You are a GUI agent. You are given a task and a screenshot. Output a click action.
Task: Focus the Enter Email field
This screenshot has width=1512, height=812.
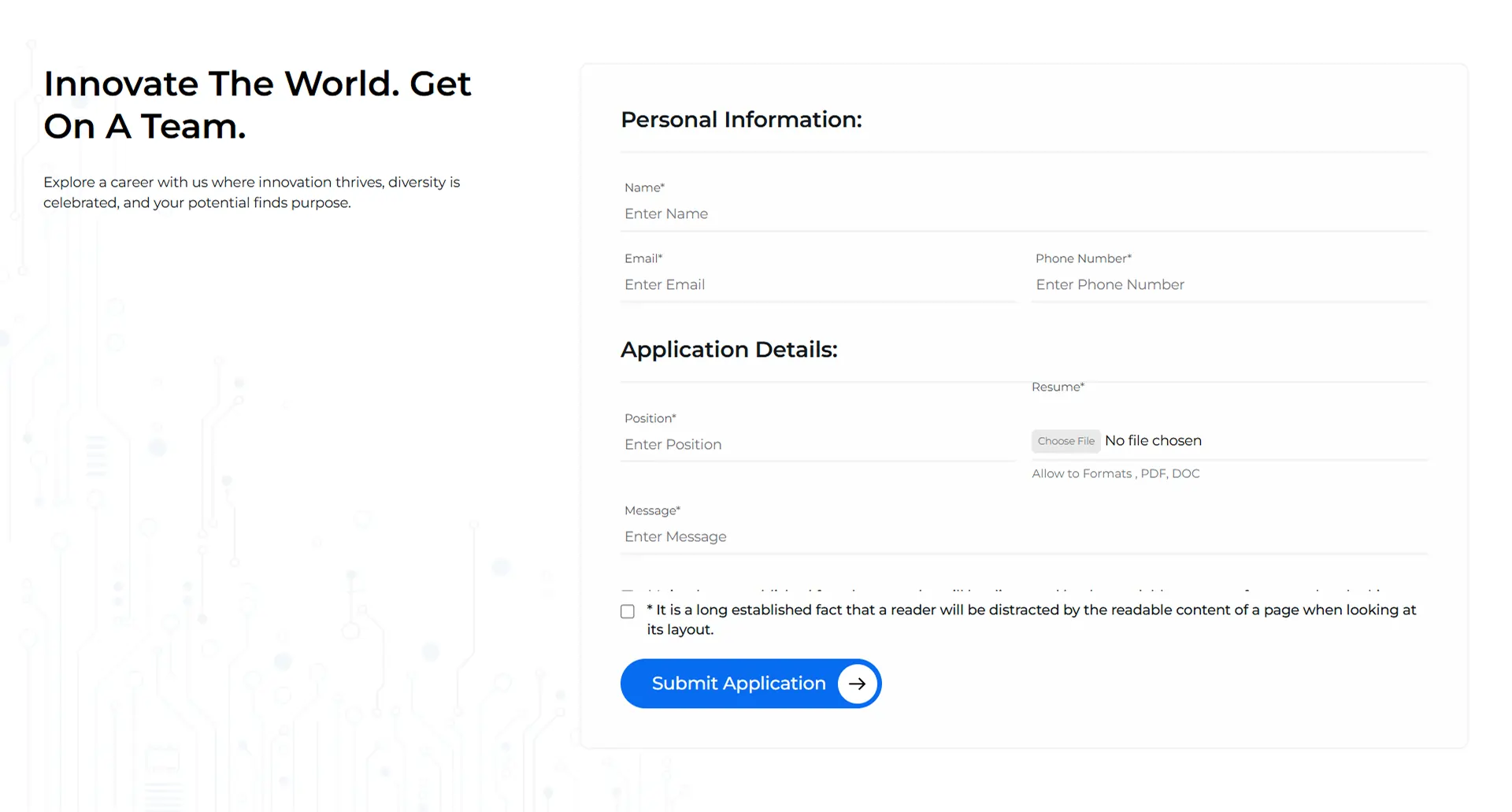click(787, 284)
